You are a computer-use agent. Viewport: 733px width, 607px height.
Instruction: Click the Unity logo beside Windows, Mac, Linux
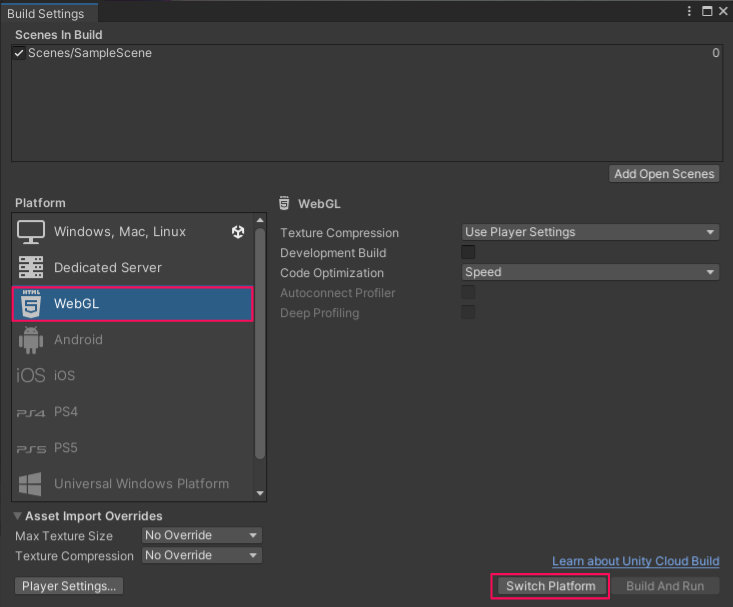(238, 231)
